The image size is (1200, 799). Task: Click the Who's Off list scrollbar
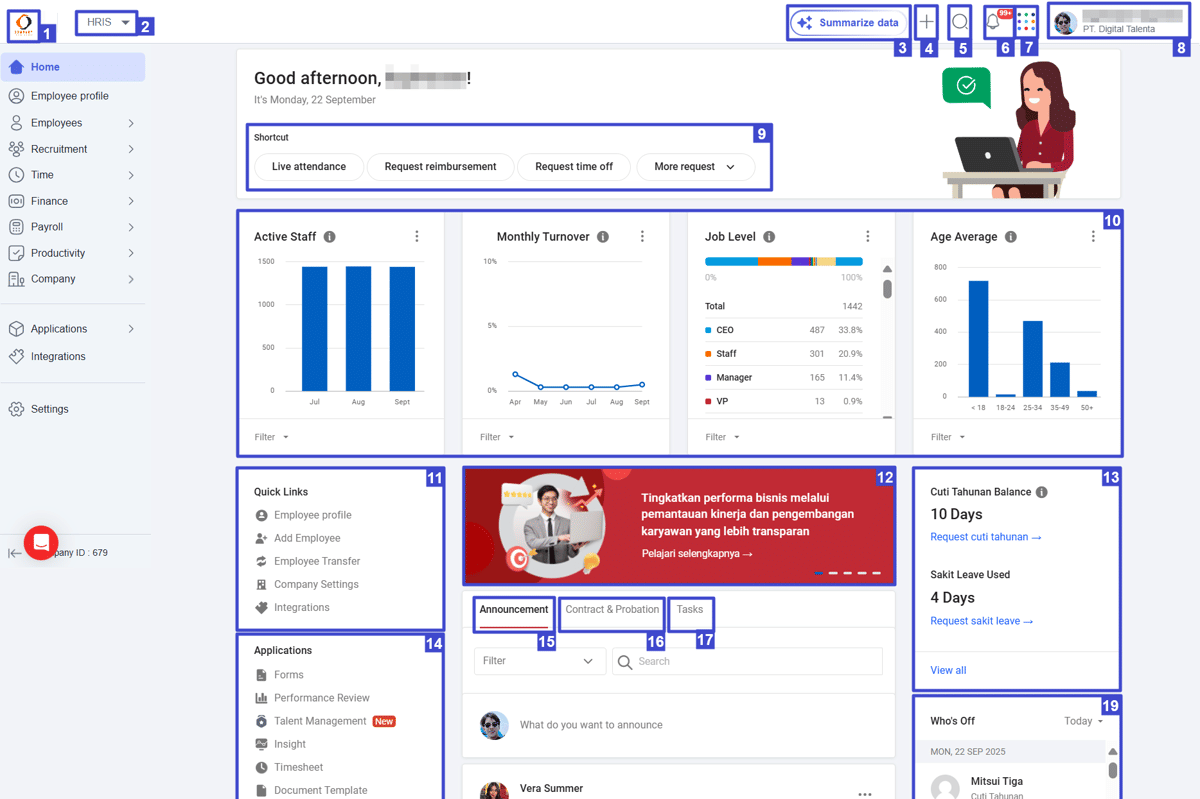click(x=1113, y=771)
